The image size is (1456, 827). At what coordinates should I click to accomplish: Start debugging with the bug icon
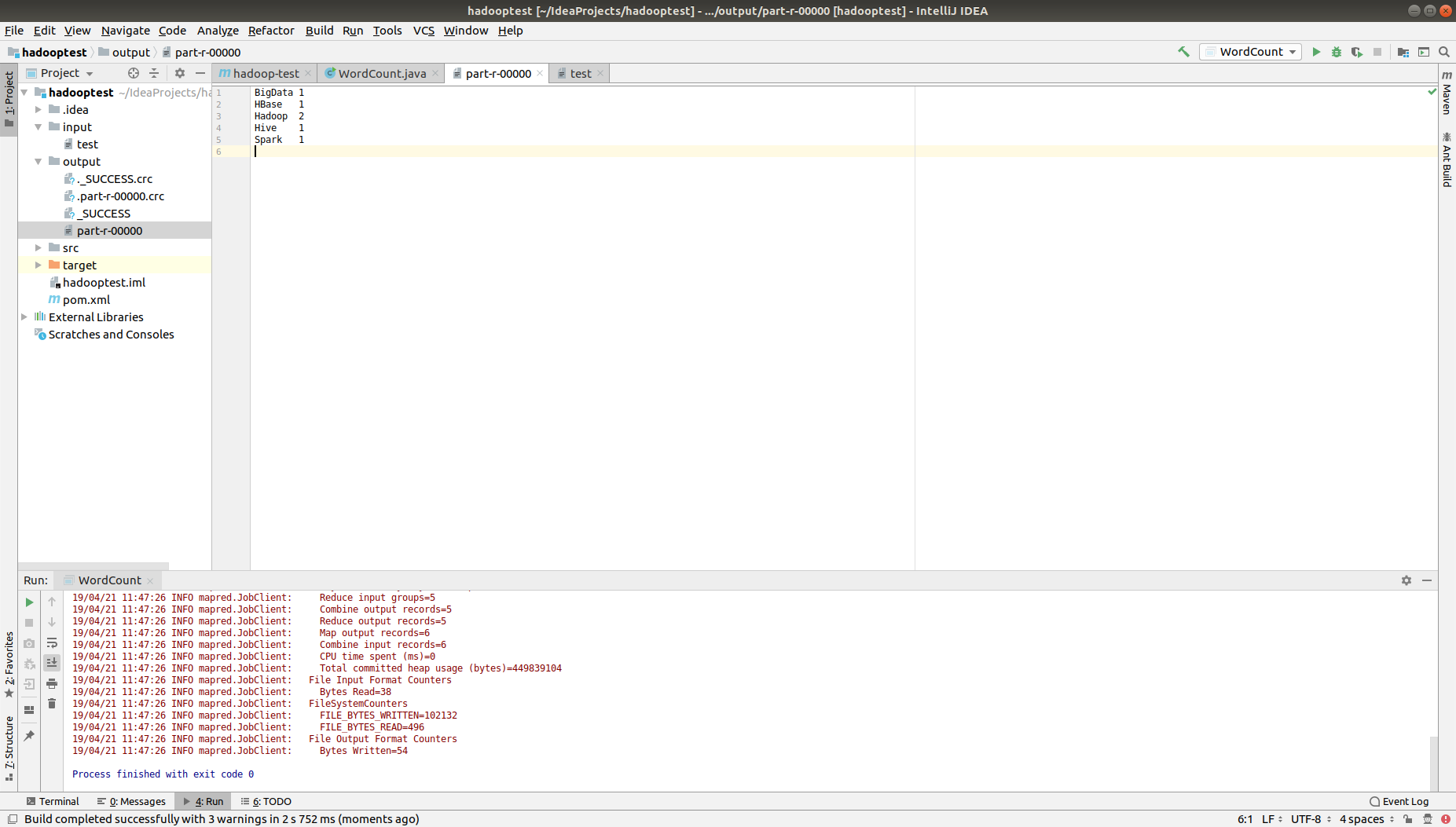(1337, 51)
